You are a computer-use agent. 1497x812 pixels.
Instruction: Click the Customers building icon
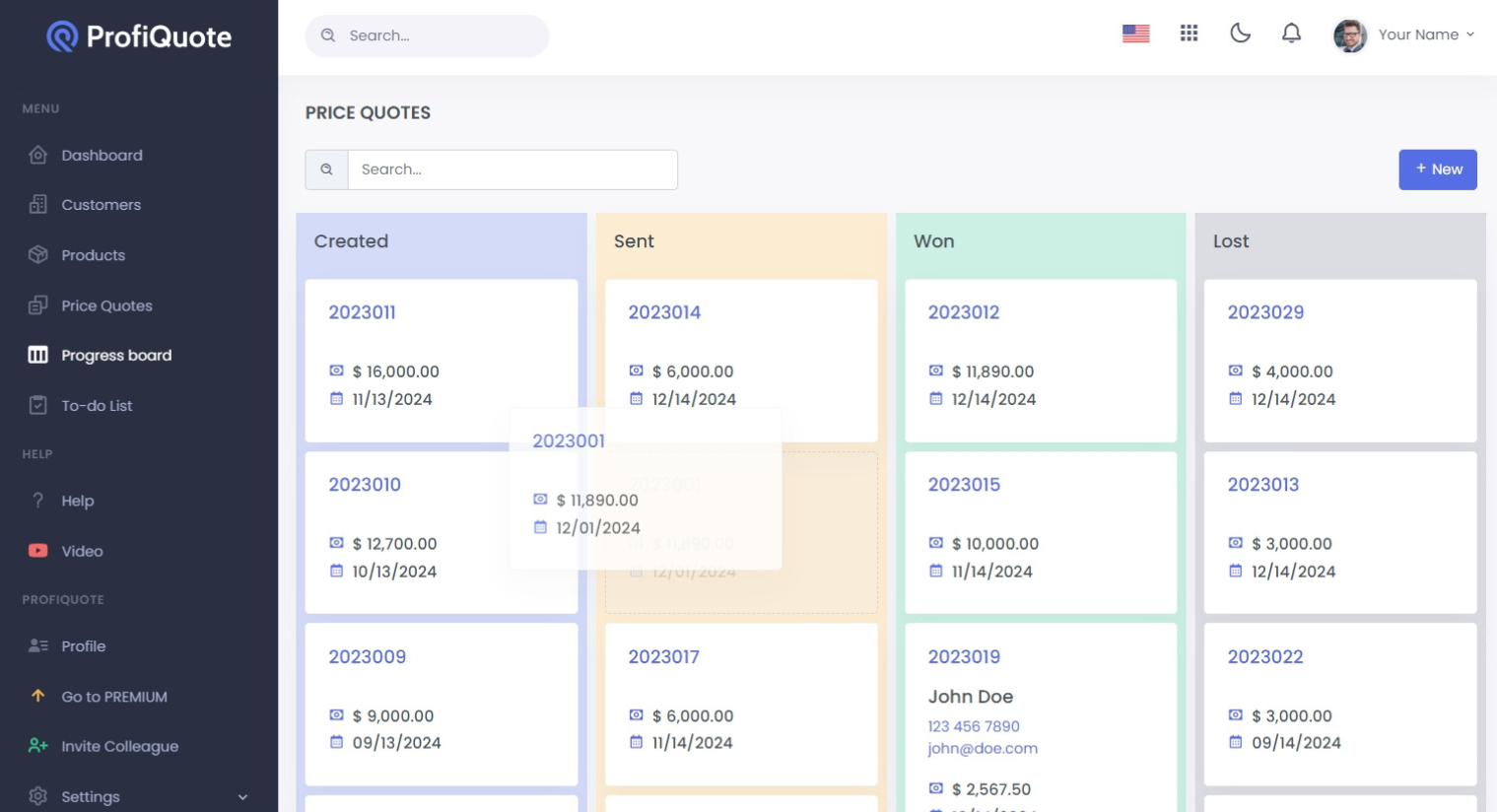[x=37, y=204]
